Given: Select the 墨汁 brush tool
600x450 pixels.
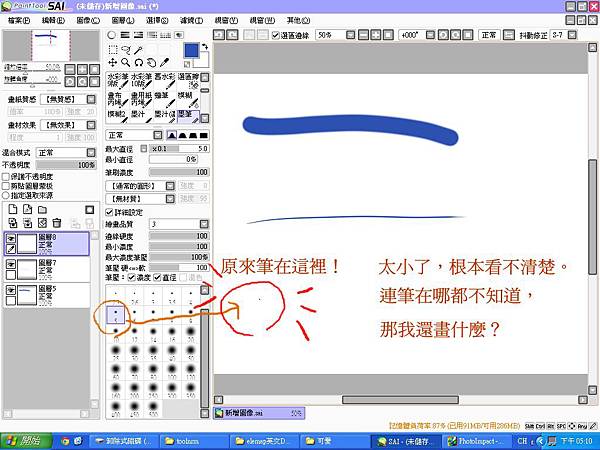Looking at the screenshot, I should tap(141, 117).
